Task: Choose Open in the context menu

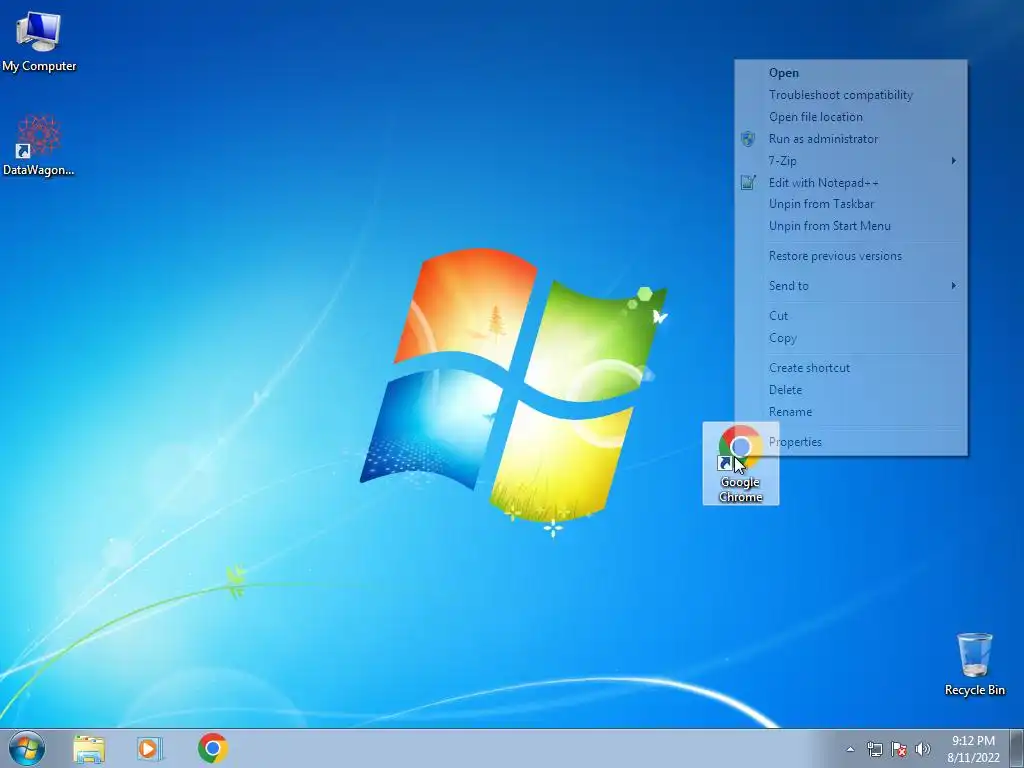Action: [851, 73]
